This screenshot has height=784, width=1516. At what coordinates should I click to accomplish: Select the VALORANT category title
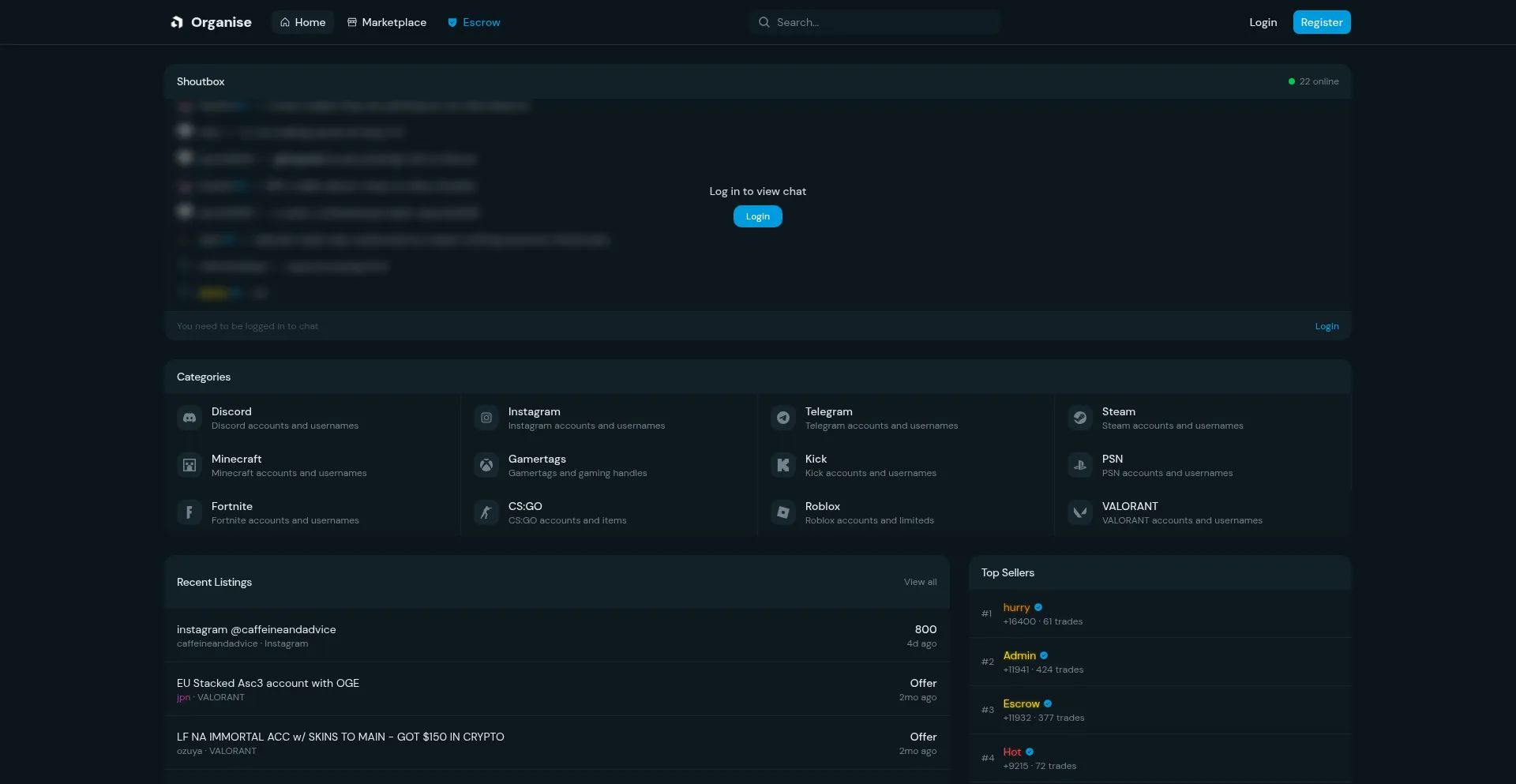[x=1130, y=506]
